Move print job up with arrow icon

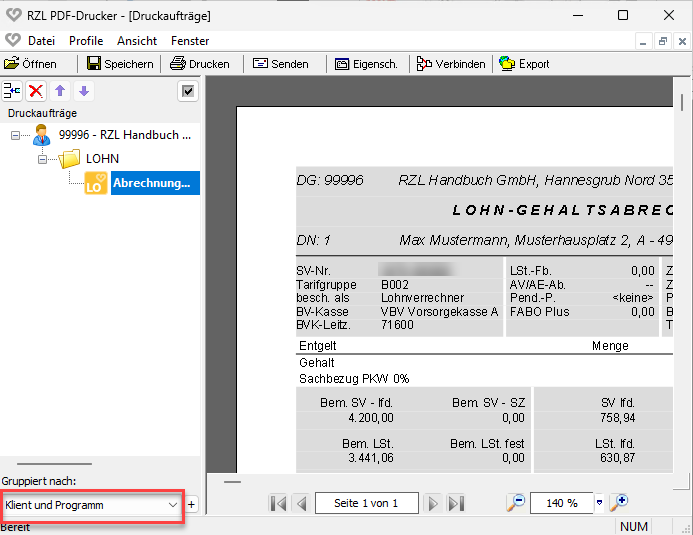pos(60,91)
